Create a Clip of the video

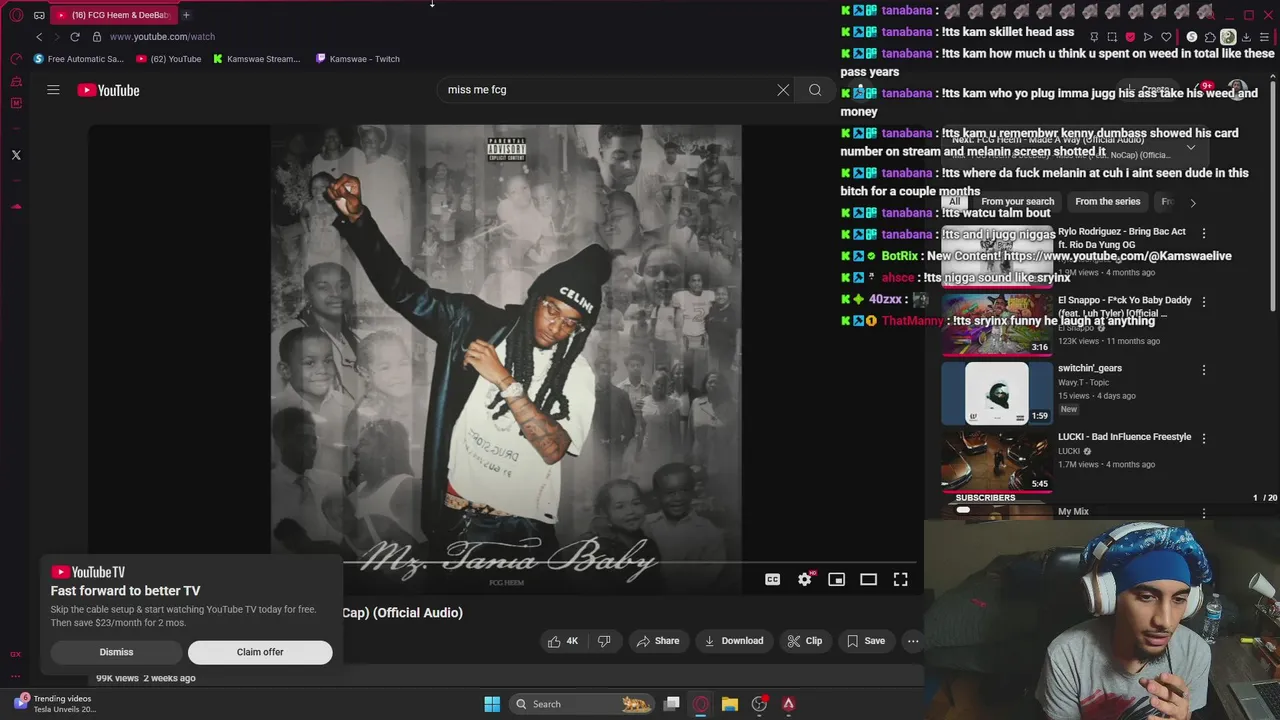[804, 641]
